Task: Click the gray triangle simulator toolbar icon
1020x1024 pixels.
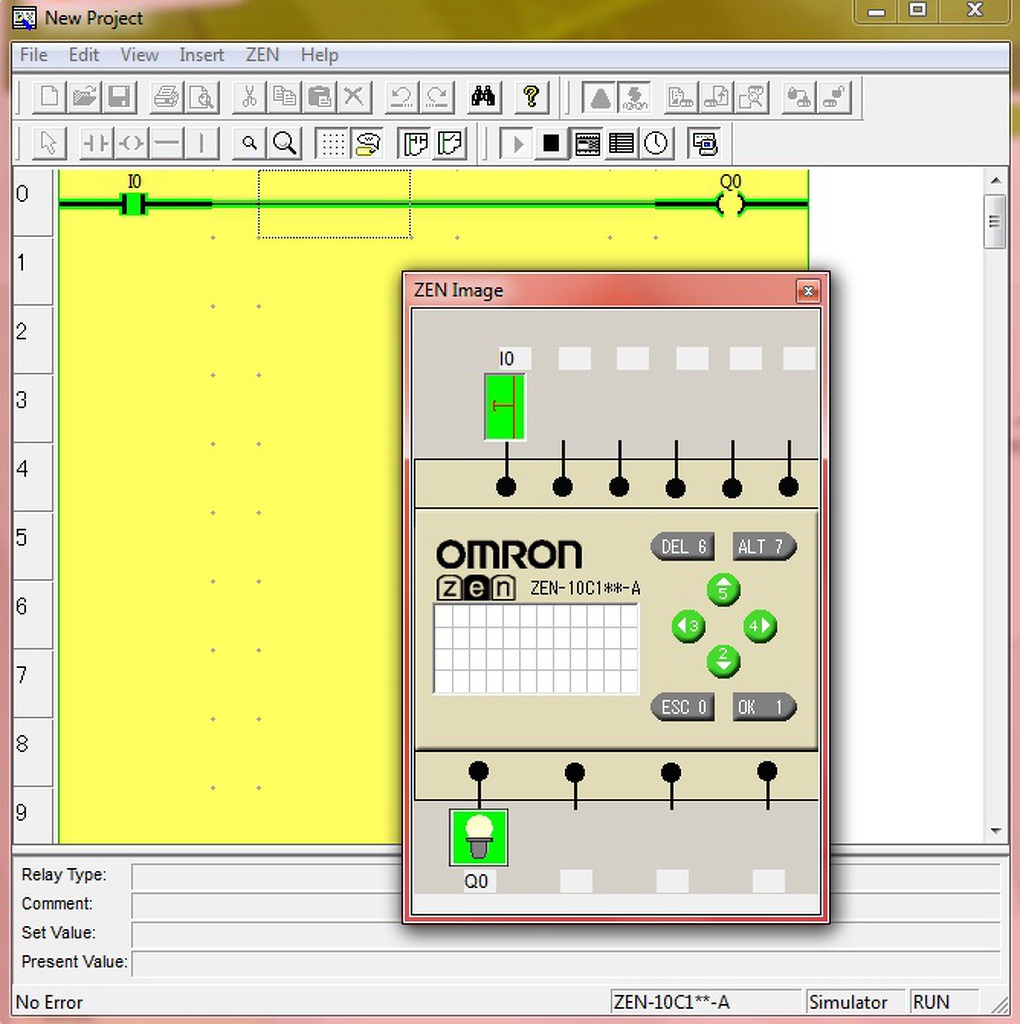Action: 599,98
